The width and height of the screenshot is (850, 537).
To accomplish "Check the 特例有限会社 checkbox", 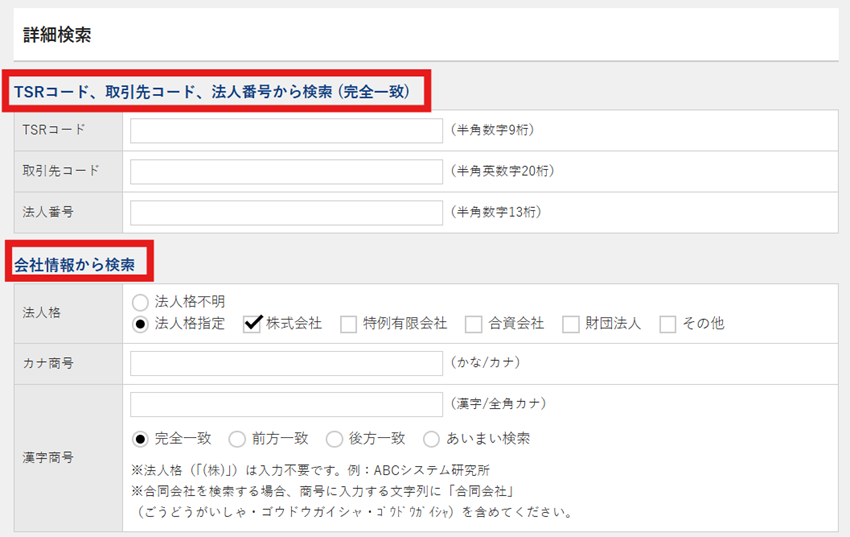I will click(x=348, y=324).
